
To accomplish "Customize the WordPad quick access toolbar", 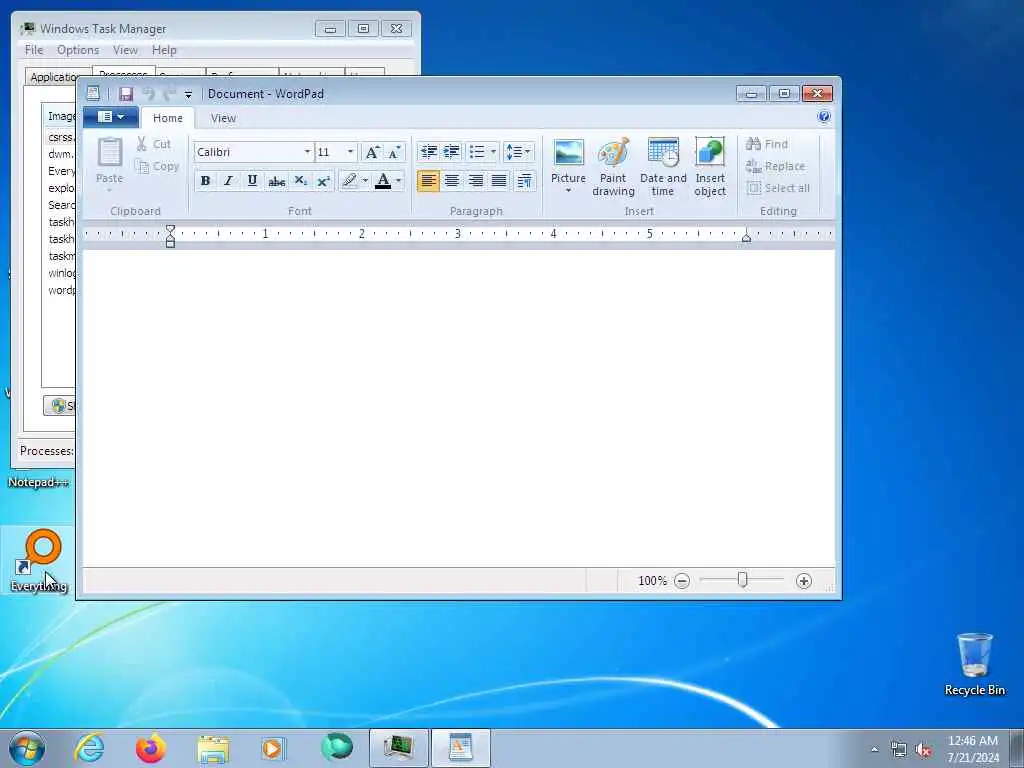I will point(188,95).
